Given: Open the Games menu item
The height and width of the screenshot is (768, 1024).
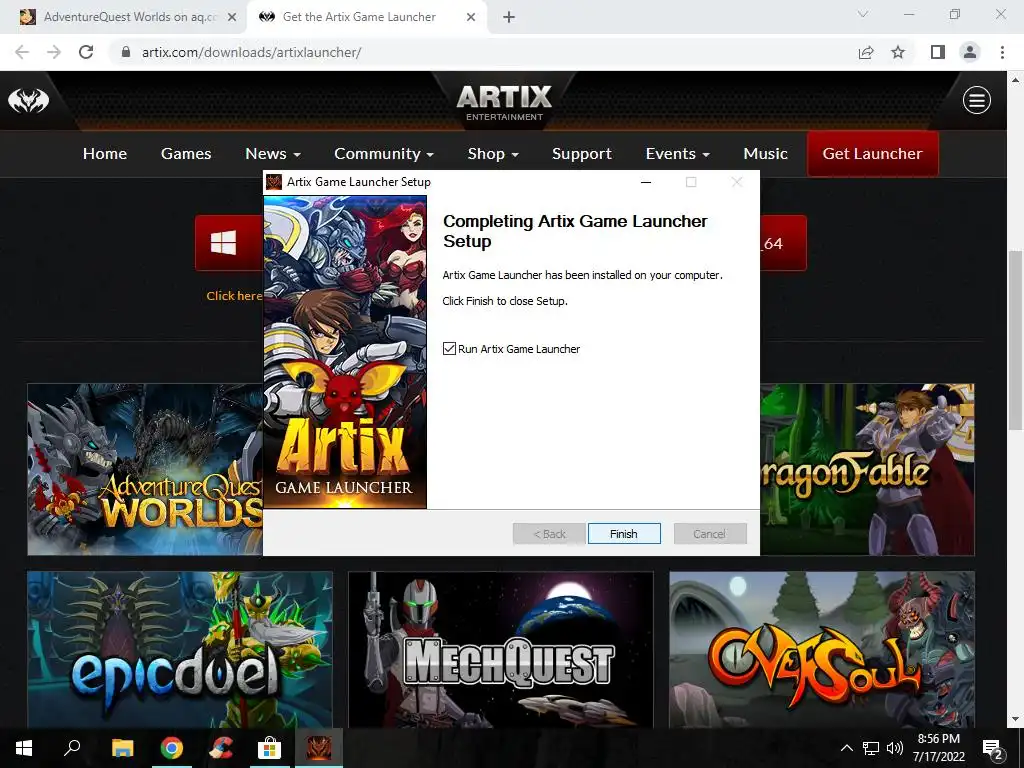Looking at the screenshot, I should coord(186,153).
